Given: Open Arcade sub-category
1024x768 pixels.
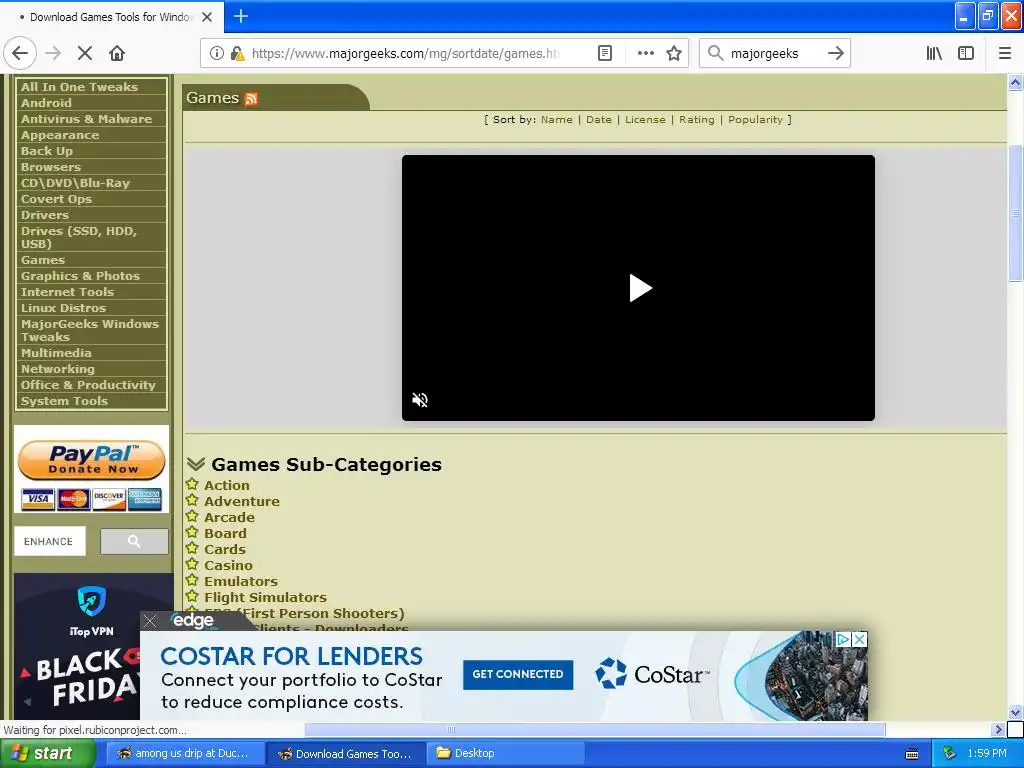Looking at the screenshot, I should pos(229,517).
